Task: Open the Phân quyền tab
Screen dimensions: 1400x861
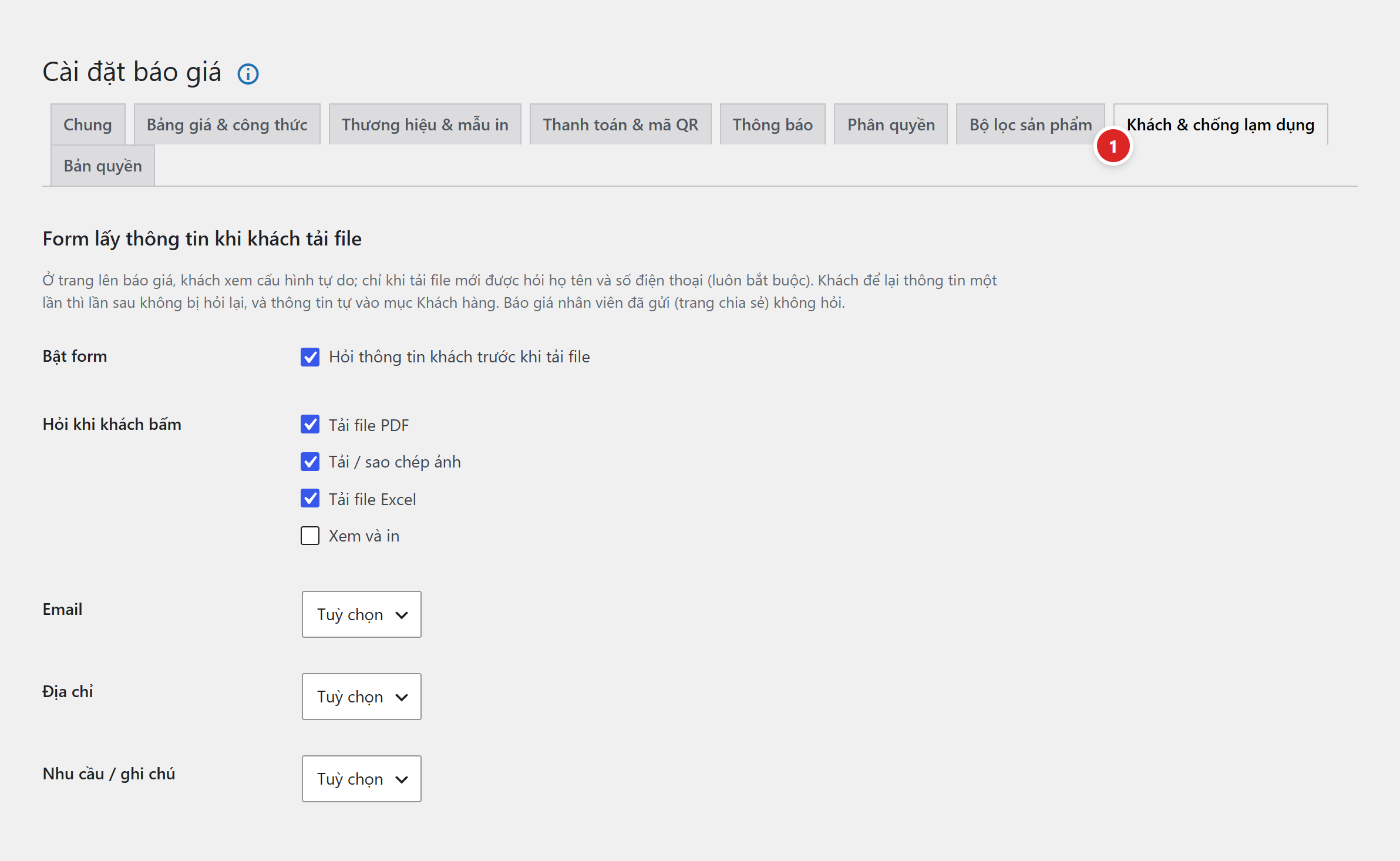Action: tap(890, 125)
